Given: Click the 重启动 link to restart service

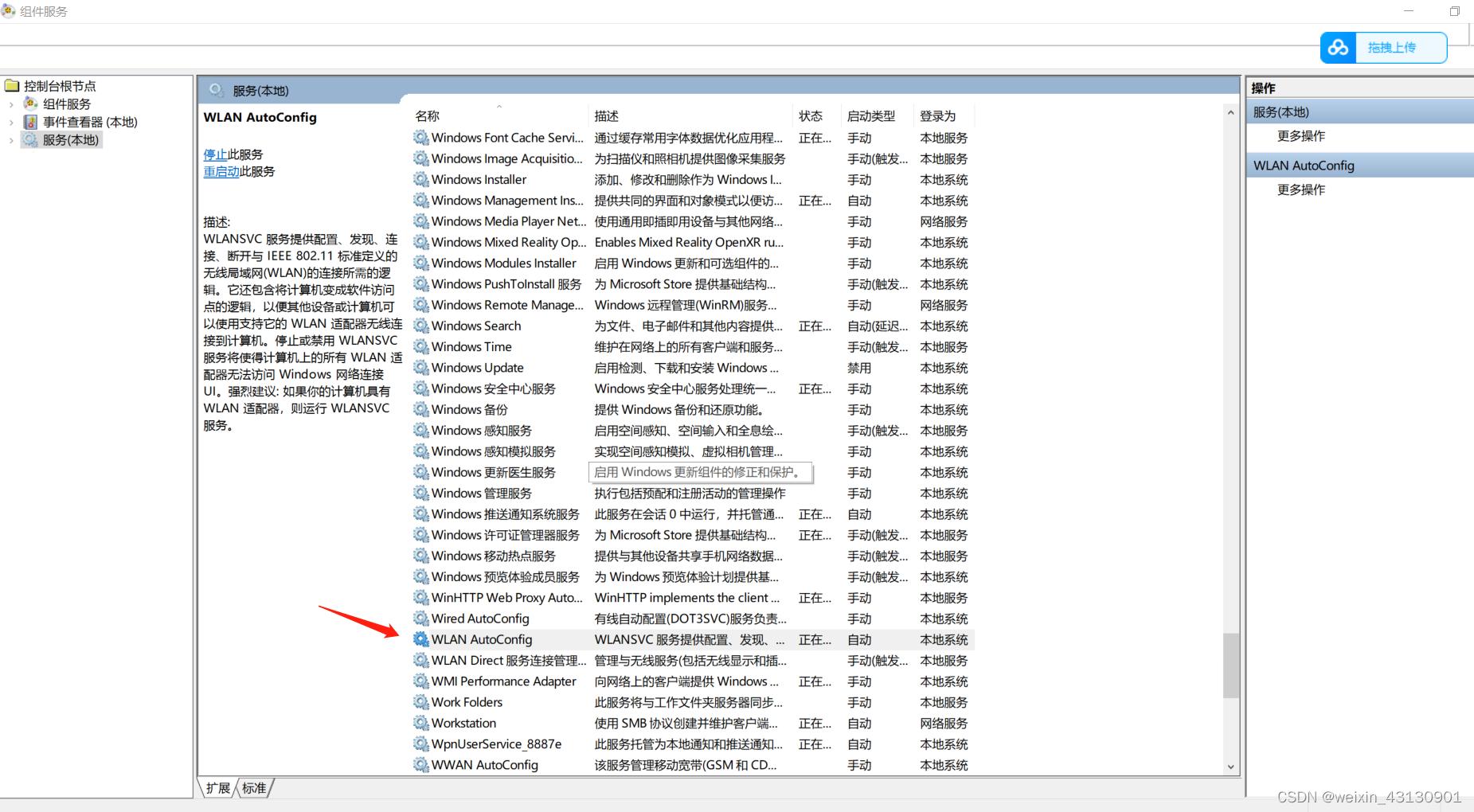Looking at the screenshot, I should coord(221,171).
